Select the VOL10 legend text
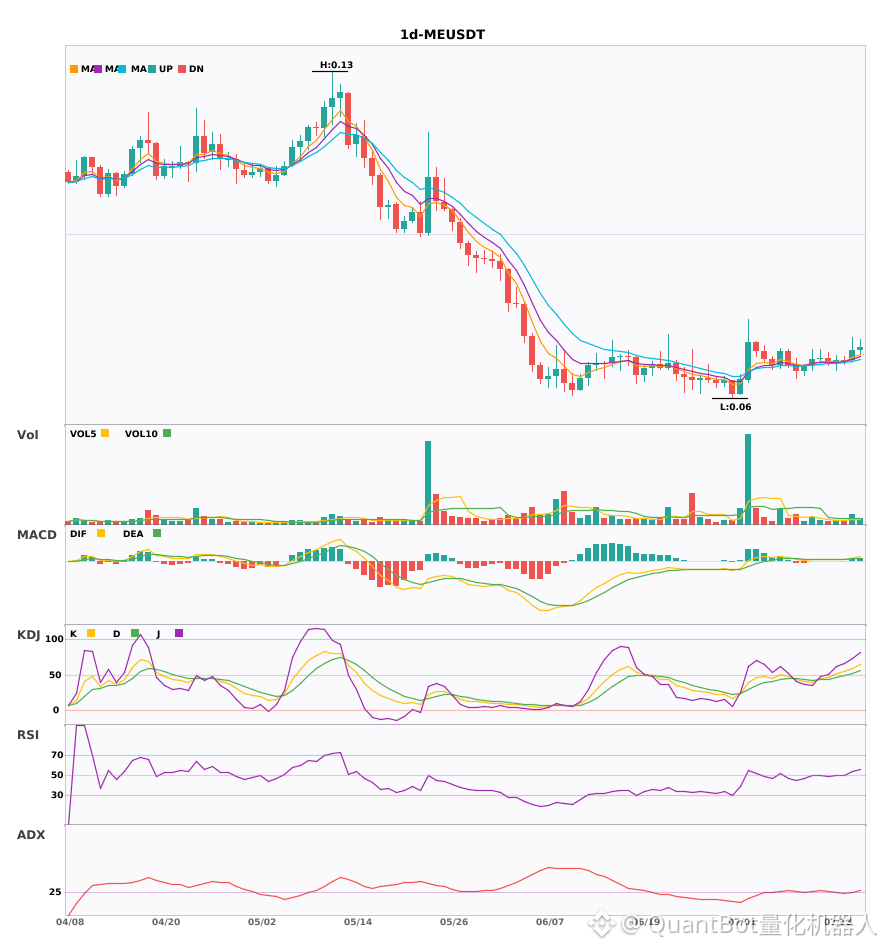Viewport: 885px width, 950px height. tap(141, 434)
